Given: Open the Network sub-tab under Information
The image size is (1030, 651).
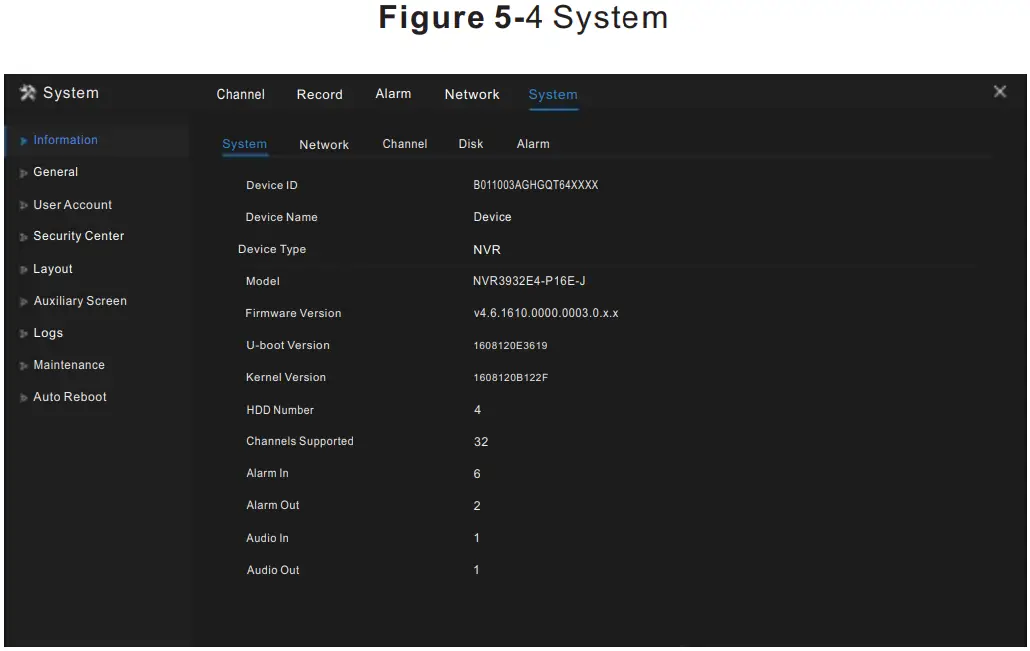Looking at the screenshot, I should click(323, 144).
